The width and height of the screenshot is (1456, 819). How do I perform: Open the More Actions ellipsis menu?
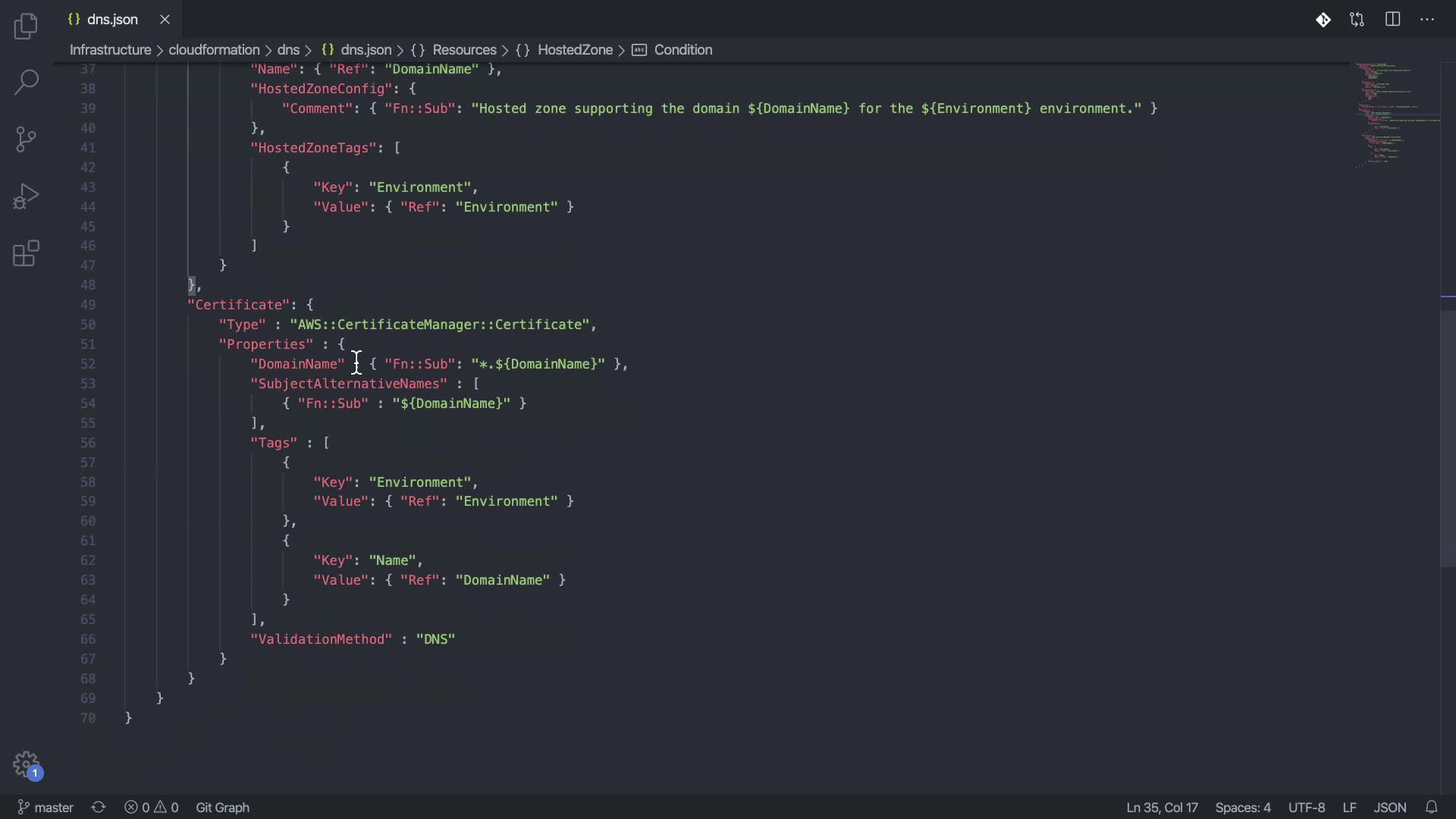point(1427,20)
